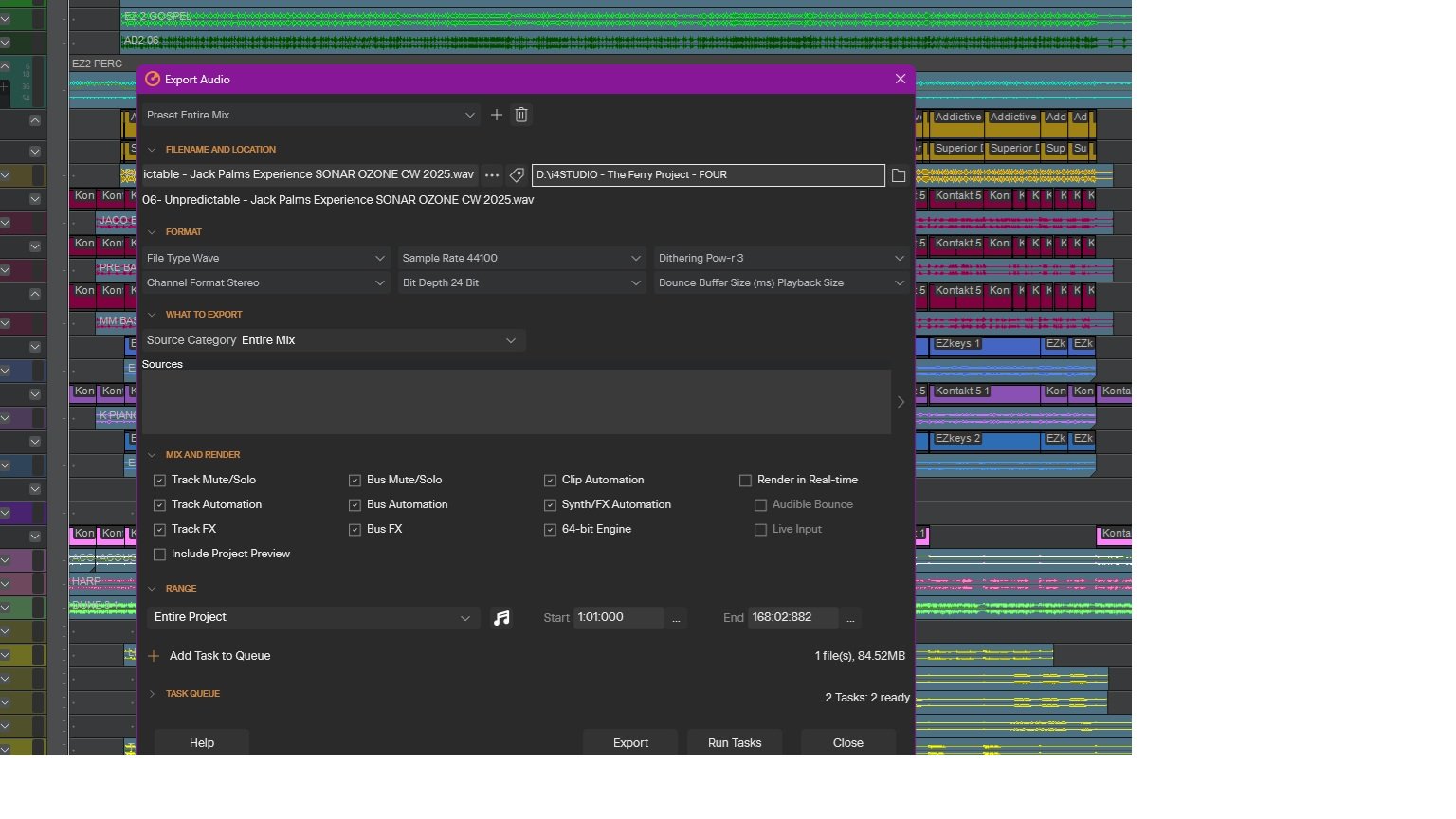Screen dimensions: 1456x819
Task: Open the filename options ellipsis button
Action: click(x=491, y=175)
